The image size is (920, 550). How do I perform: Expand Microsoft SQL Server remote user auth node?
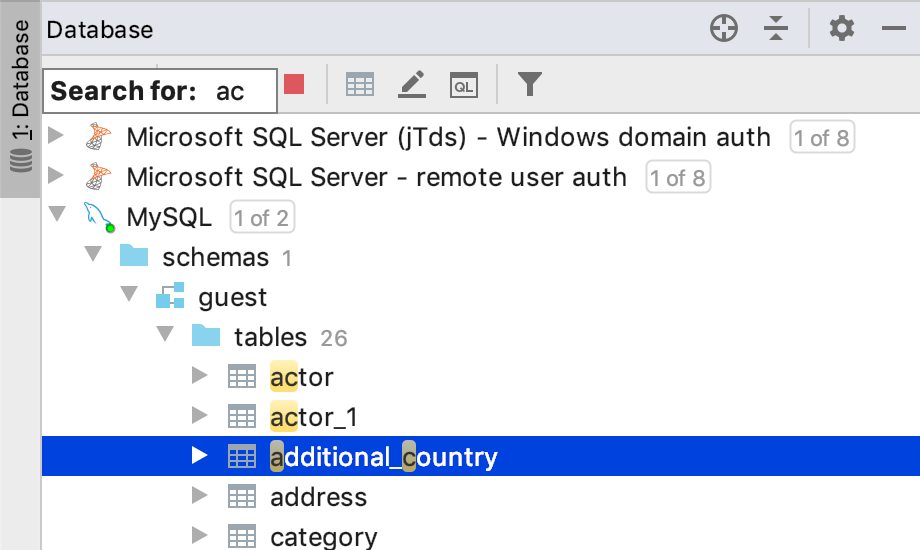pyautogui.click(x=56, y=175)
